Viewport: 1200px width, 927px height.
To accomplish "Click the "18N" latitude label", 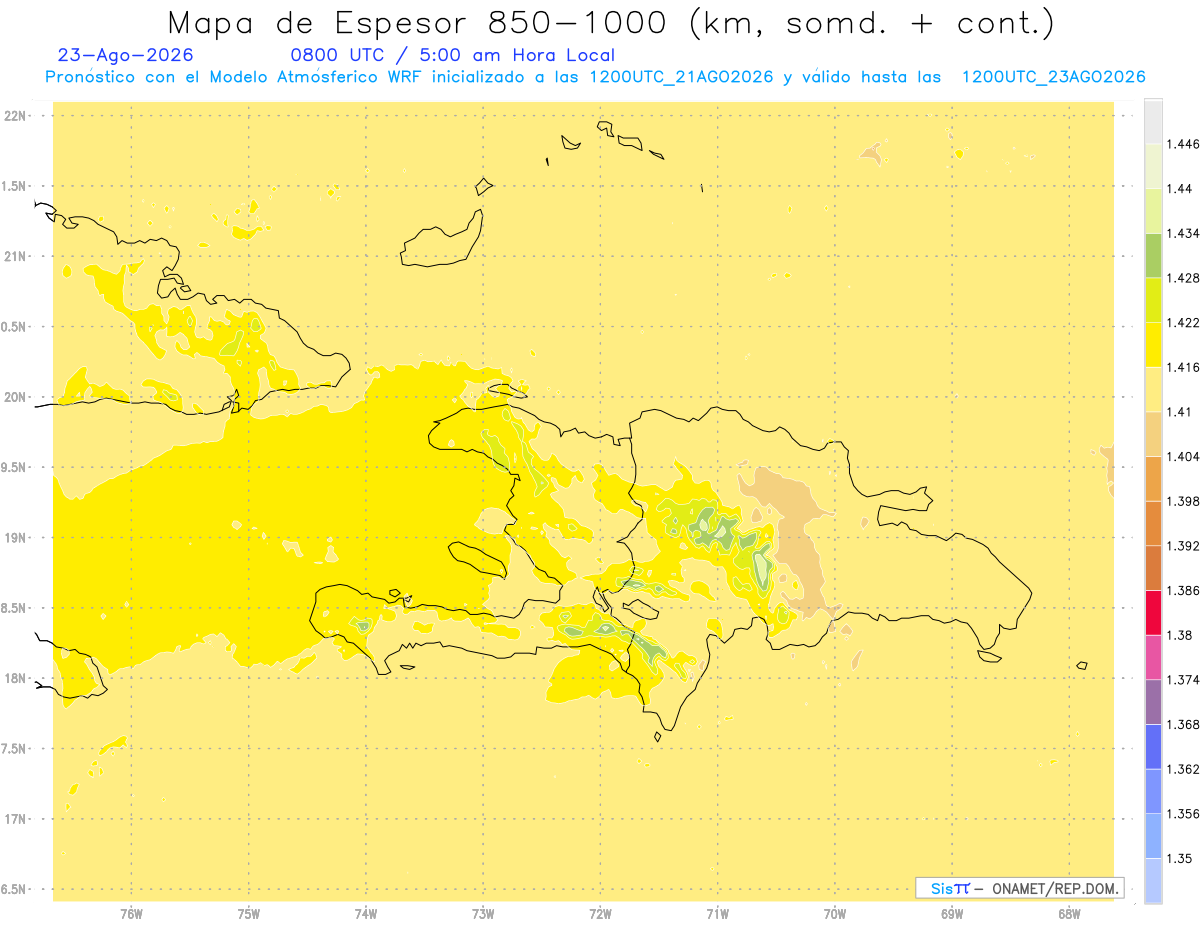I will click(15, 679).
